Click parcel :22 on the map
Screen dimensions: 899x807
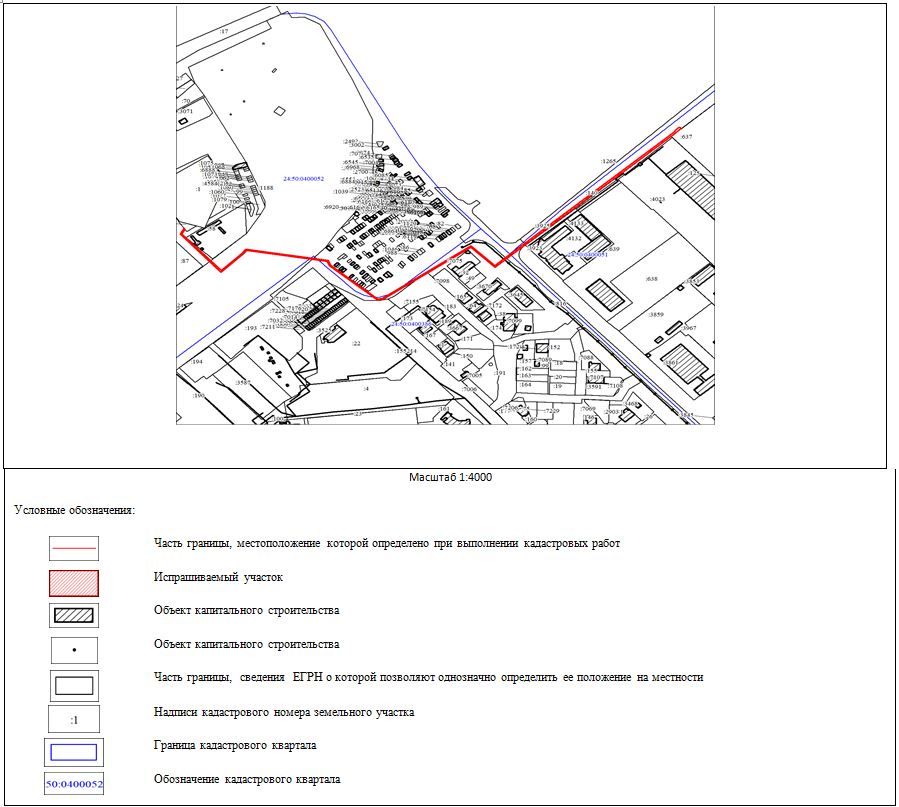coord(355,343)
